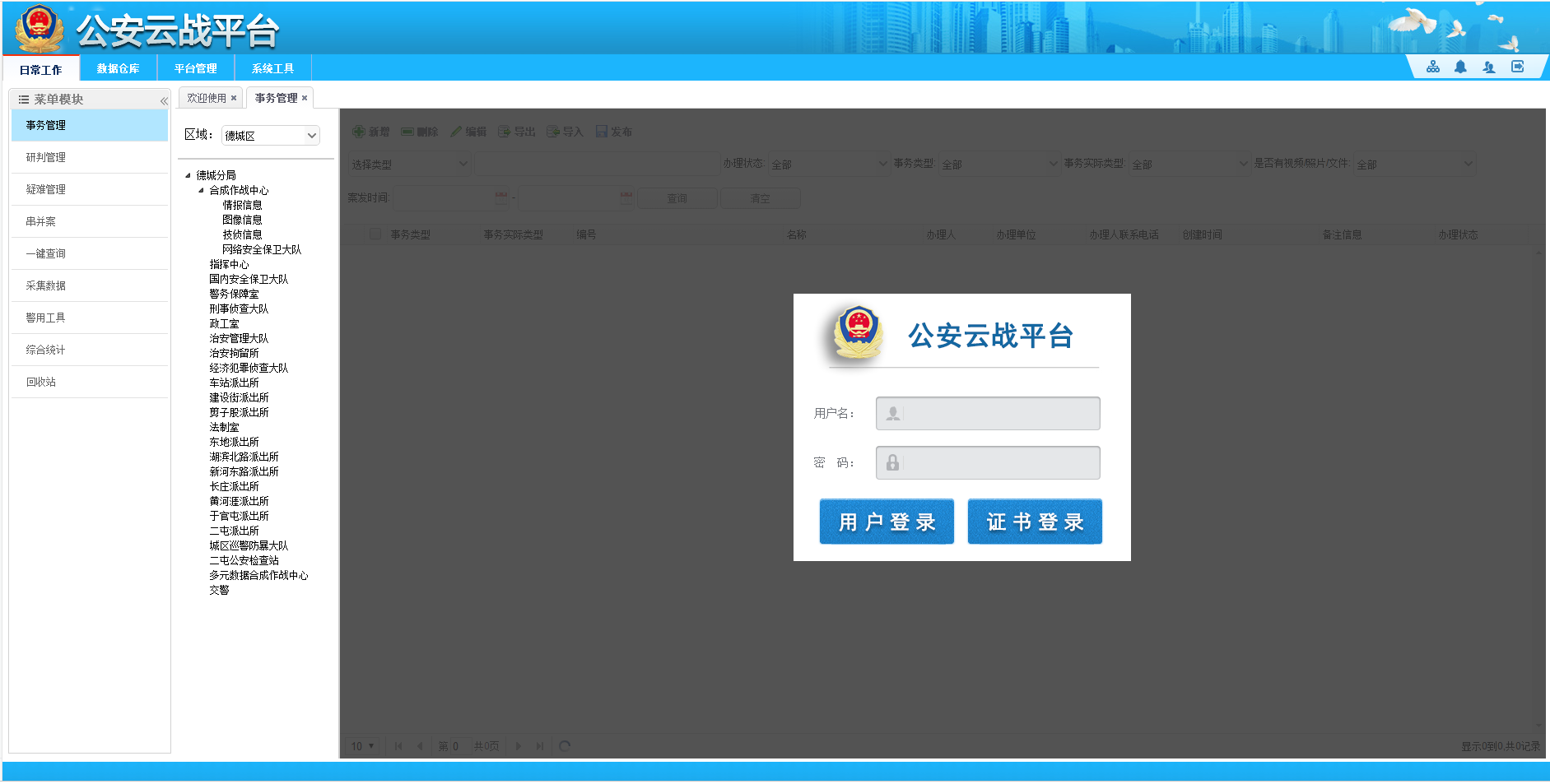Open the organization structure icon in header
This screenshot has width=1550, height=784.
pyautogui.click(x=1433, y=67)
